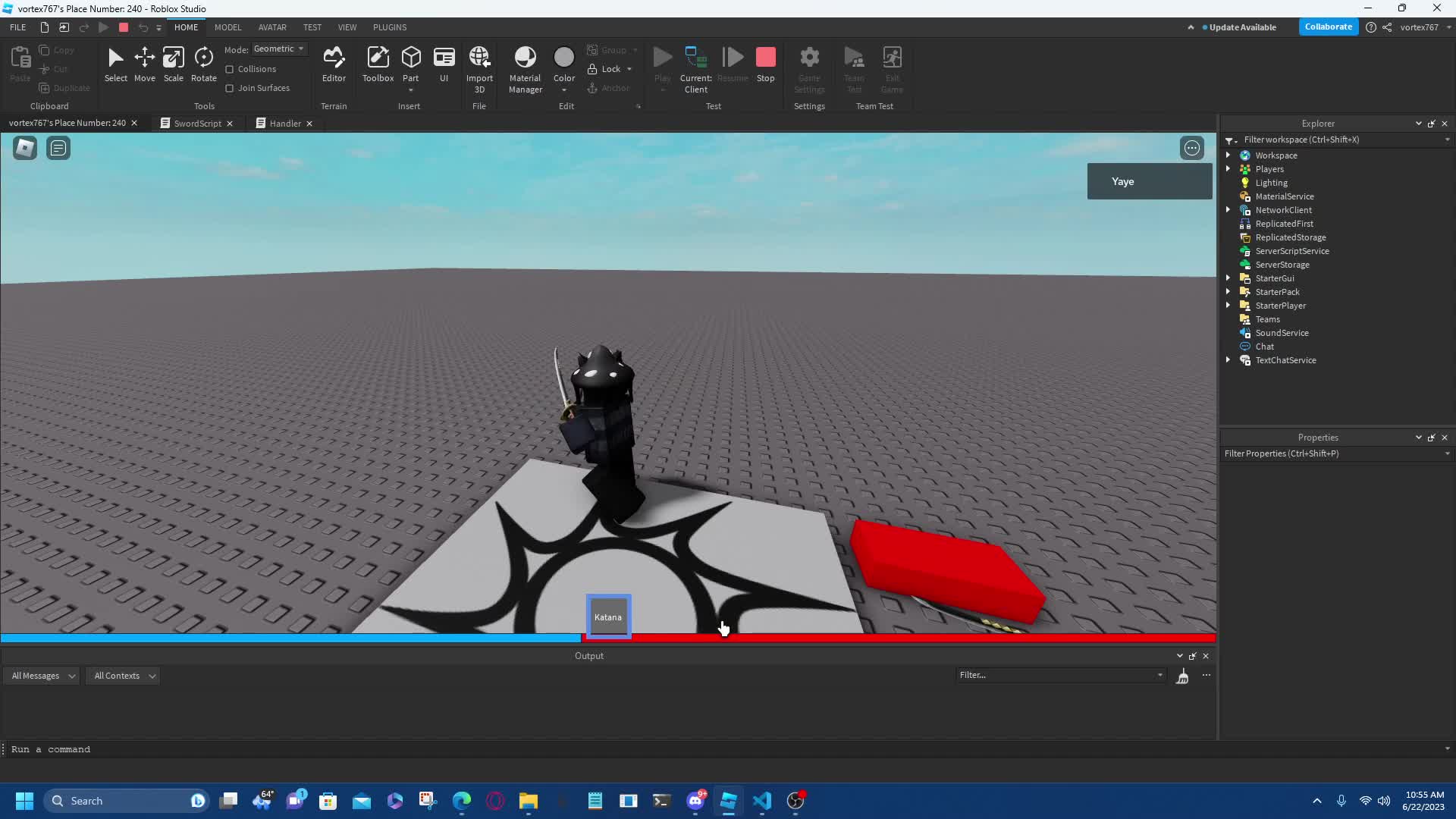Activate the Scale tool
The image size is (1456, 819).
tap(174, 64)
